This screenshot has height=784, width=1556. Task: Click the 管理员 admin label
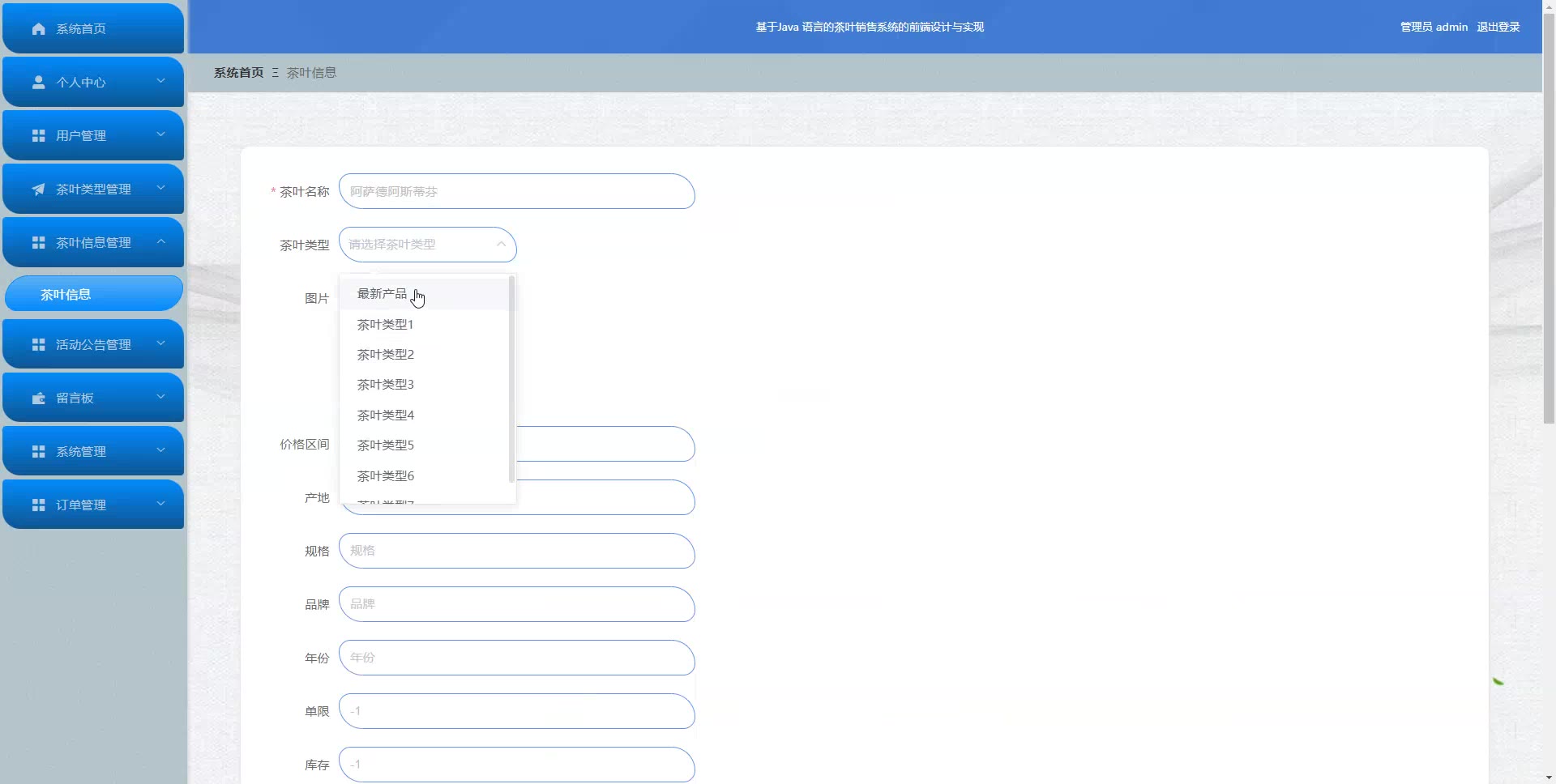pyautogui.click(x=1434, y=27)
